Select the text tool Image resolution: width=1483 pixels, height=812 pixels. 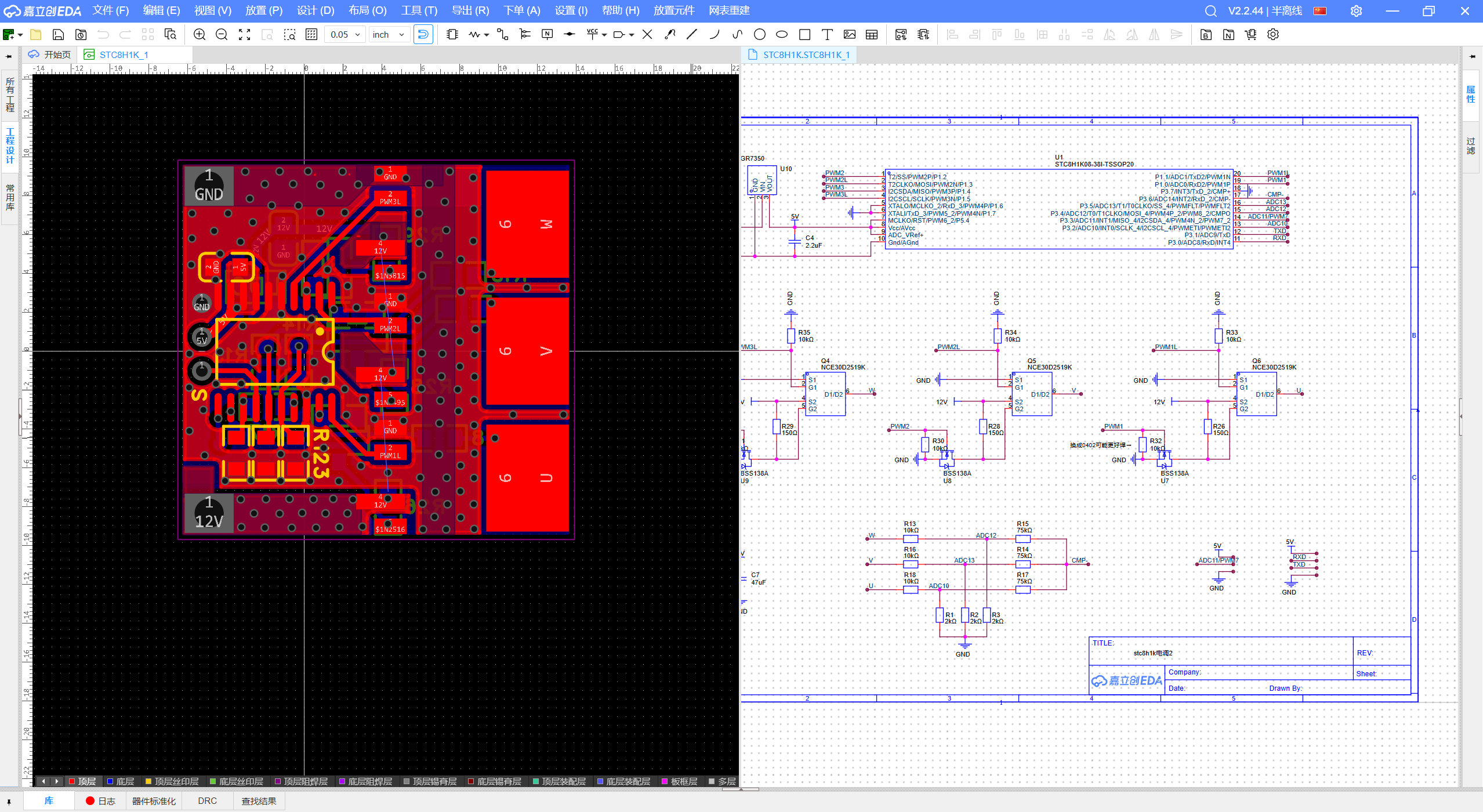827,35
